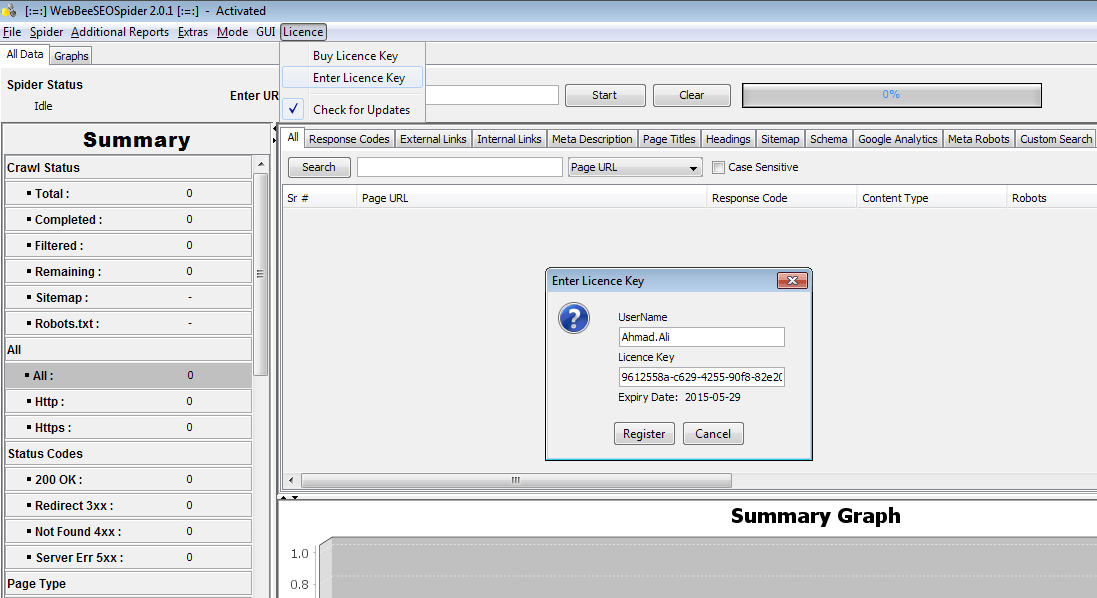Sort by the Robots column header
Screen dimensions: 1097x598
click(x=1052, y=198)
